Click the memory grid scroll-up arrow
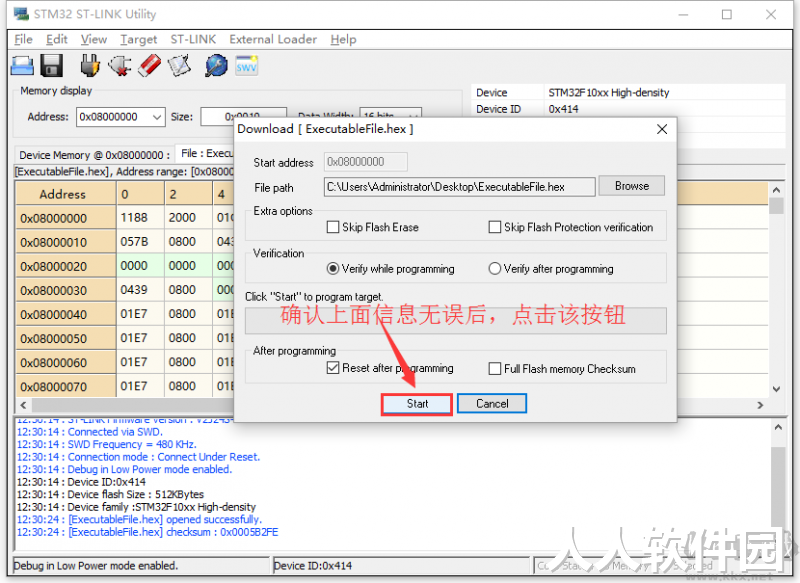 pos(776,190)
